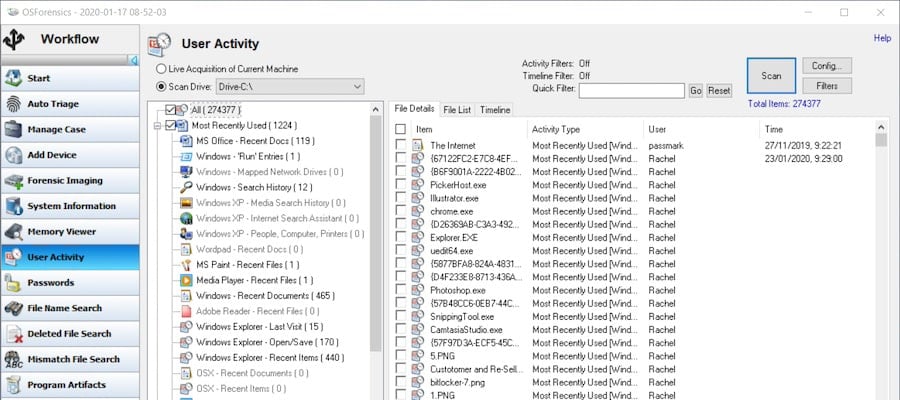Image resolution: width=900 pixels, height=400 pixels.
Task: Toggle the All (274377) checkbox
Action: point(170,110)
